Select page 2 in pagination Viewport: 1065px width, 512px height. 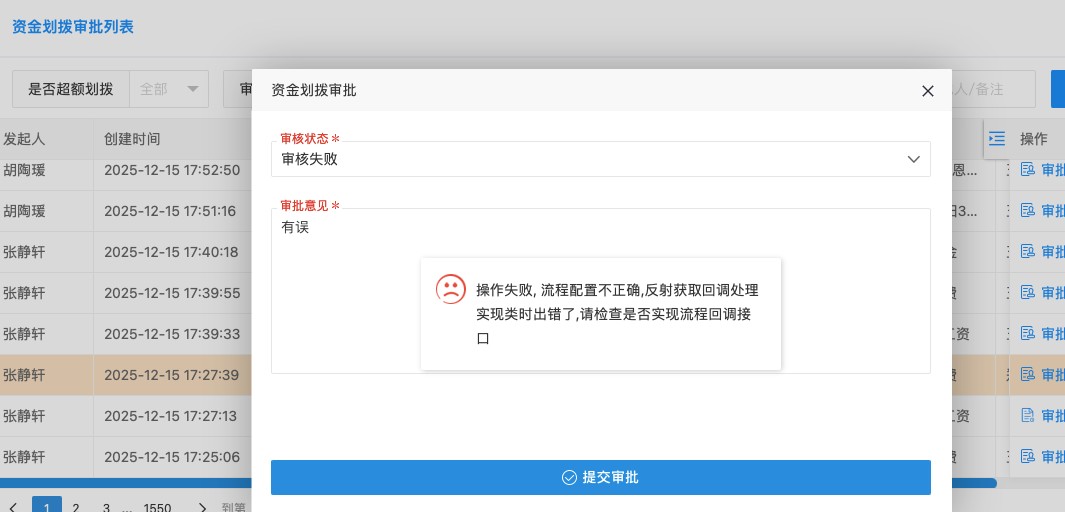(76, 507)
